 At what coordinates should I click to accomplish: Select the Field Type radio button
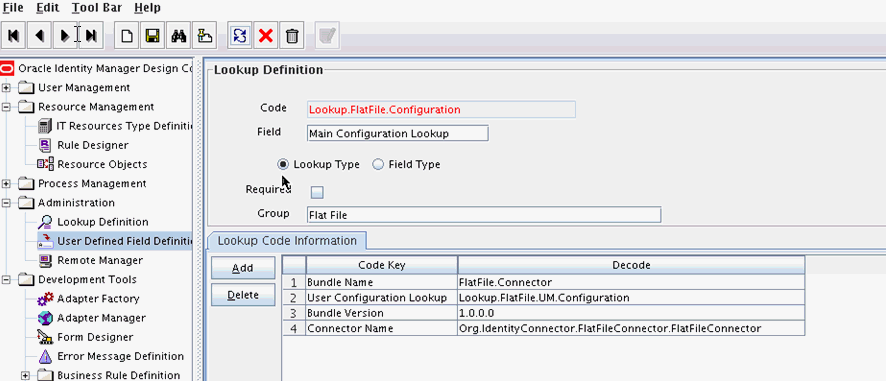378,164
